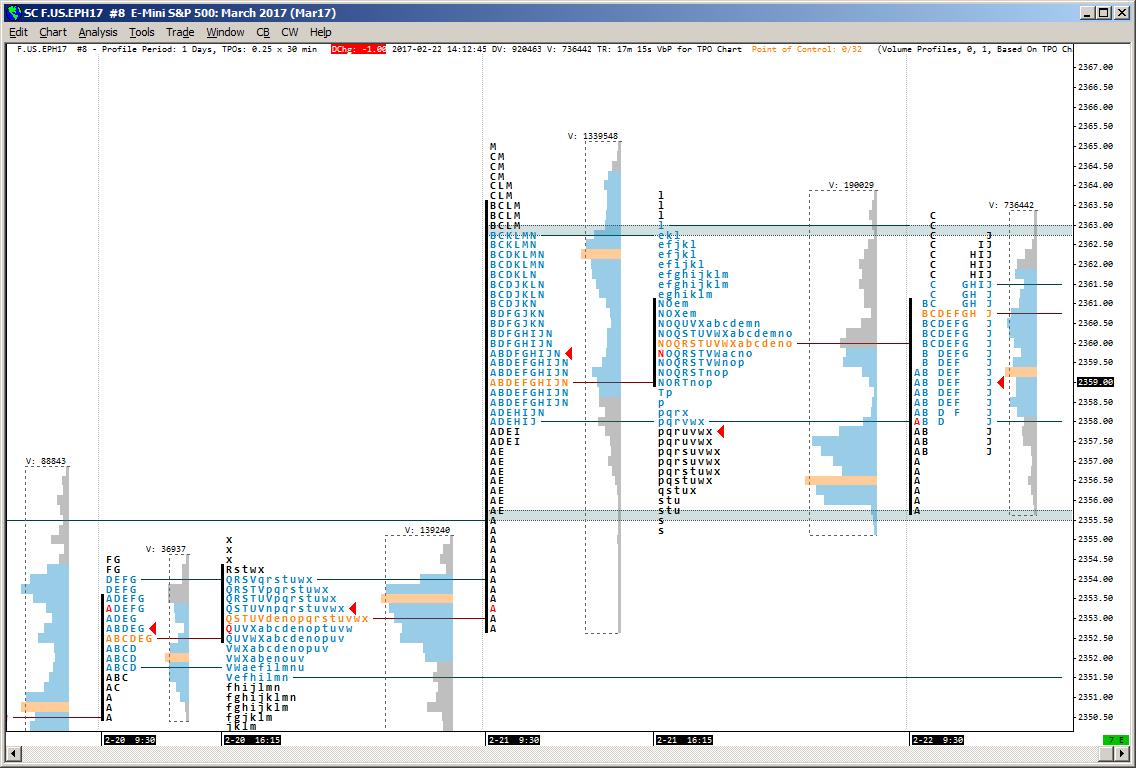Click the 'V: 736442' label above the 2-22 volume profile
This screenshot has height=768, width=1136.
click(x=1011, y=205)
